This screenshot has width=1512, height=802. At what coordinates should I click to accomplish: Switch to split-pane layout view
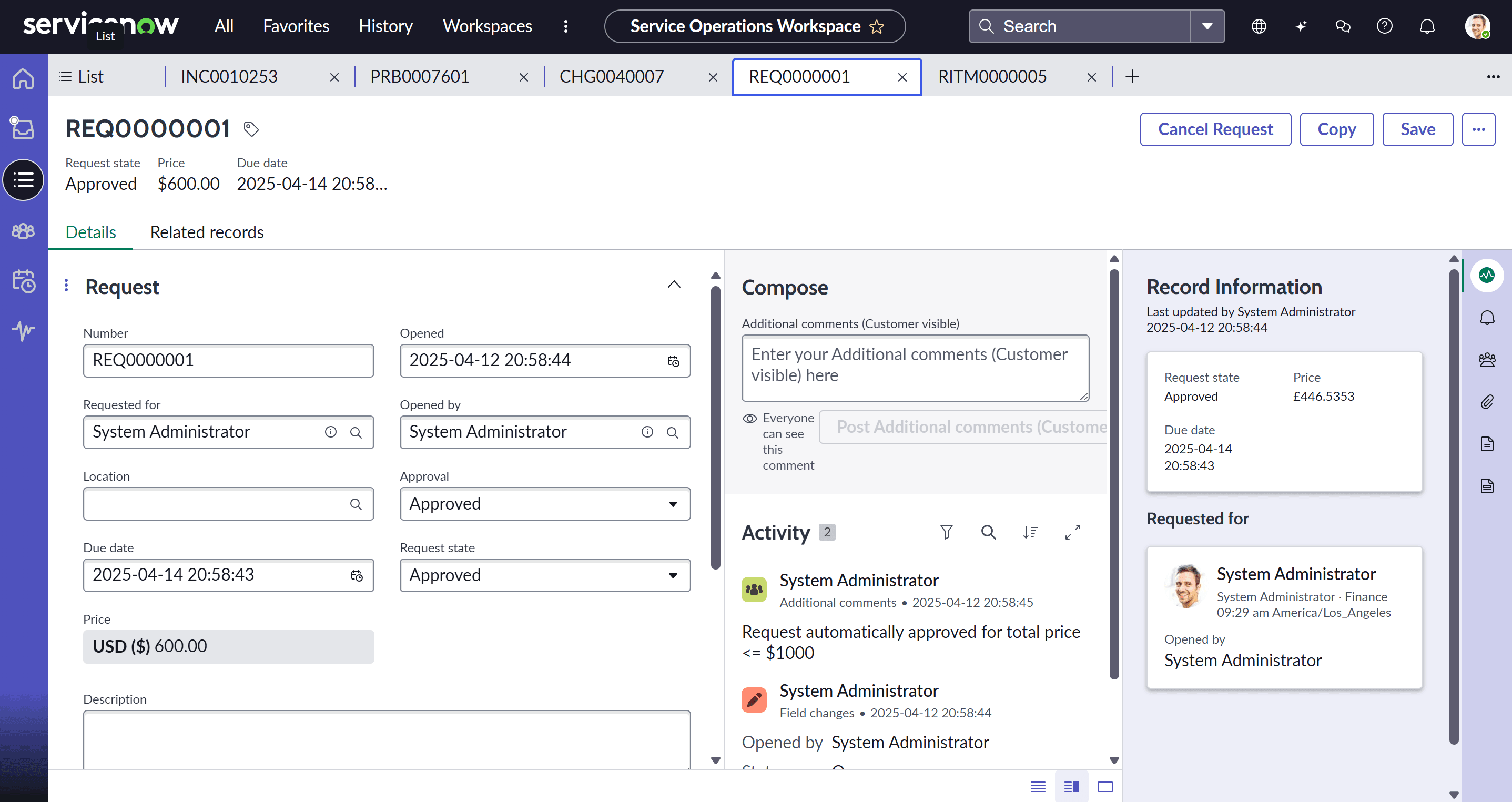click(x=1071, y=787)
